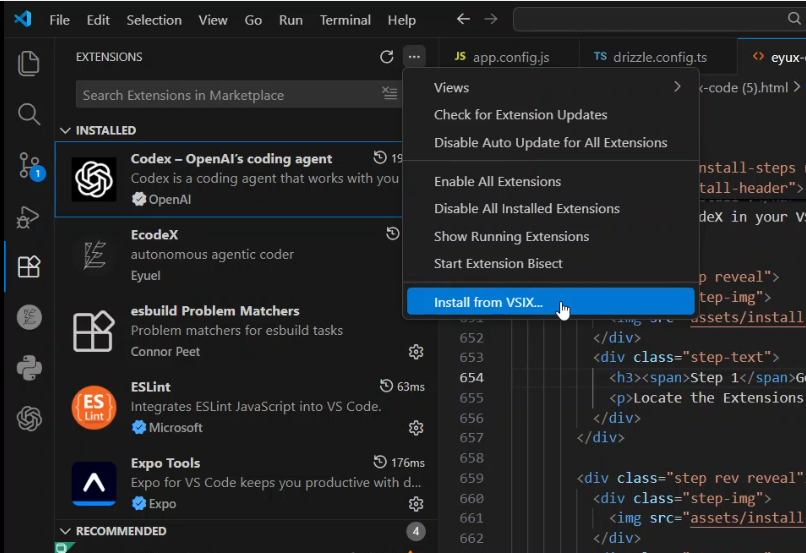Choose Disable Auto Update for All Extensions
This screenshot has width=806, height=553.
click(x=550, y=142)
